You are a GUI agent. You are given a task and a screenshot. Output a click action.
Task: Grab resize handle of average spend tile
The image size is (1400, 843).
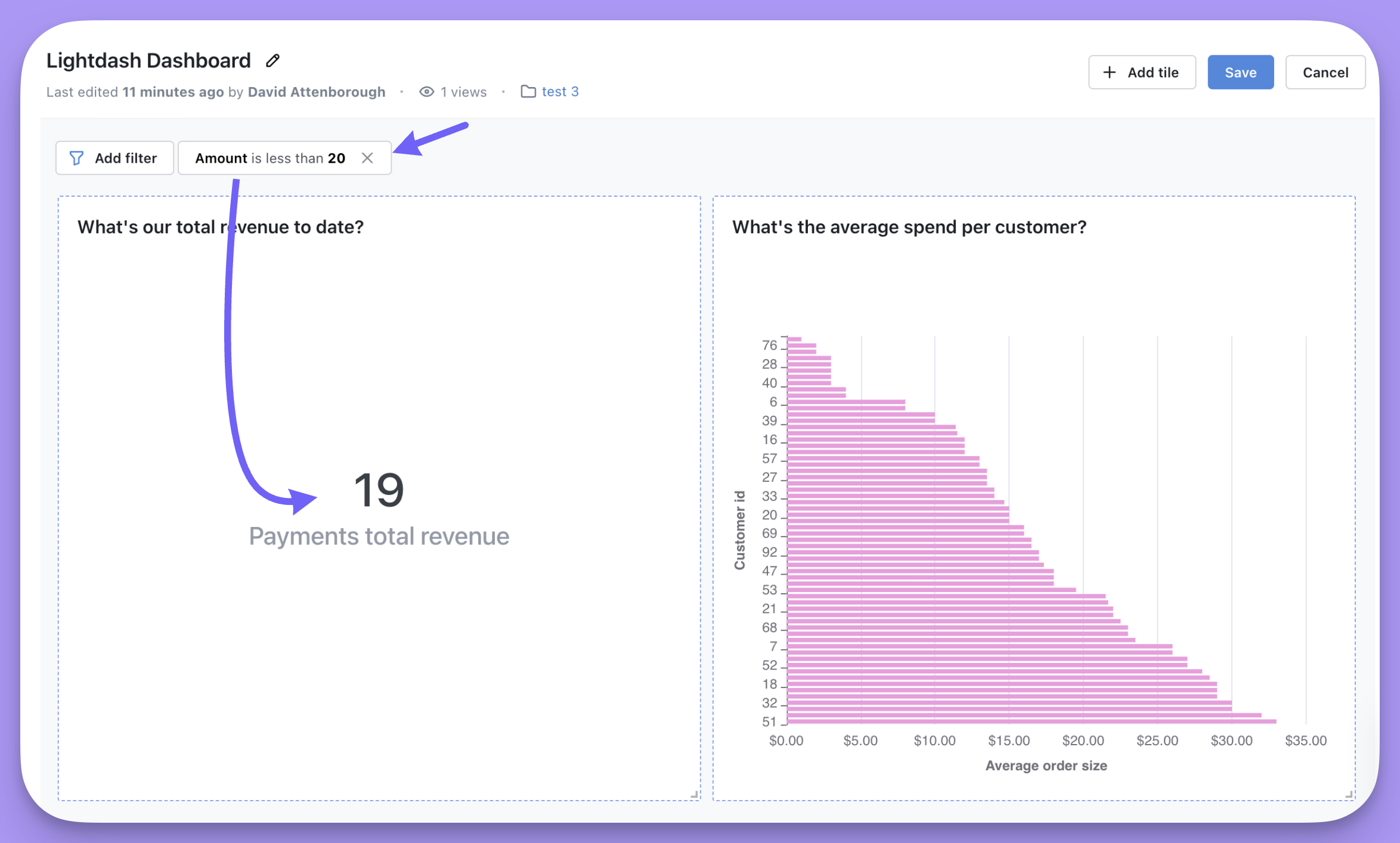(1349, 795)
